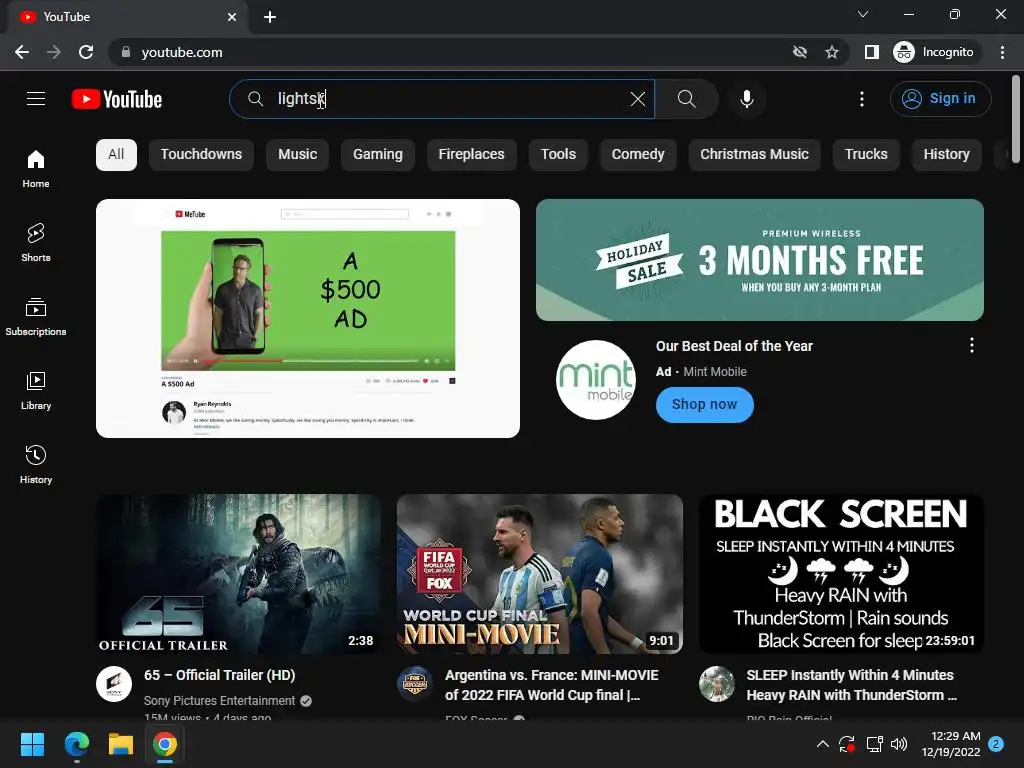Click FOX Soccer channel avatar
1024x768 pixels.
415,684
